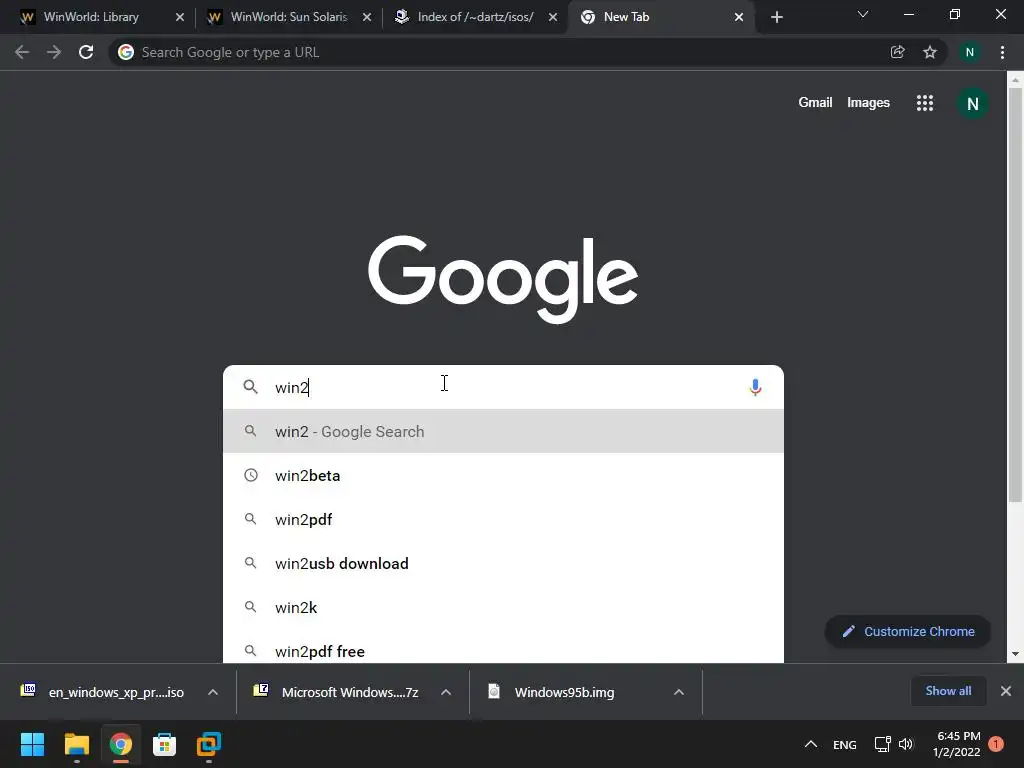The width and height of the screenshot is (1024, 768).
Task: Click the scrollbar down arrow
Action: point(1015,654)
